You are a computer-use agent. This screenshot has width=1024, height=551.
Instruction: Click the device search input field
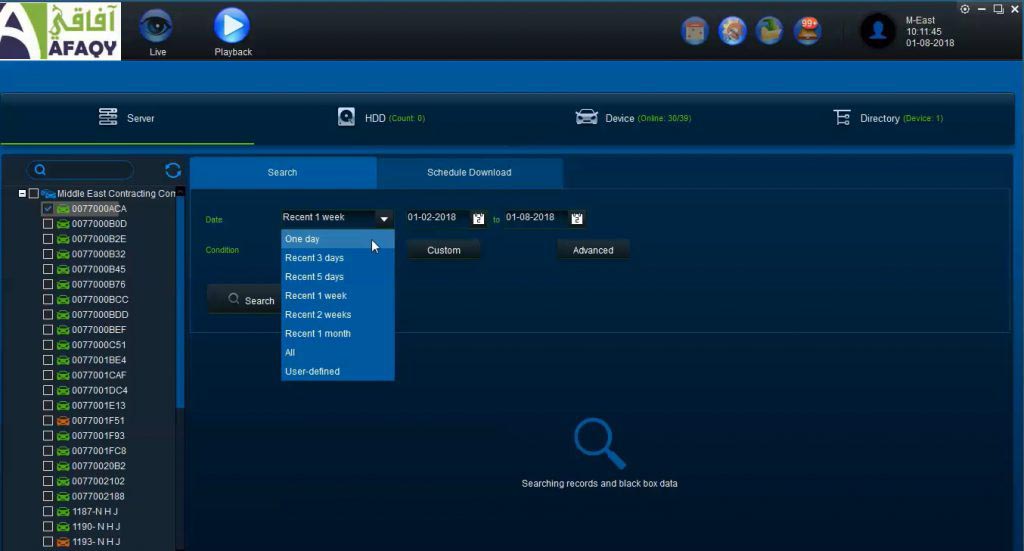[80, 170]
